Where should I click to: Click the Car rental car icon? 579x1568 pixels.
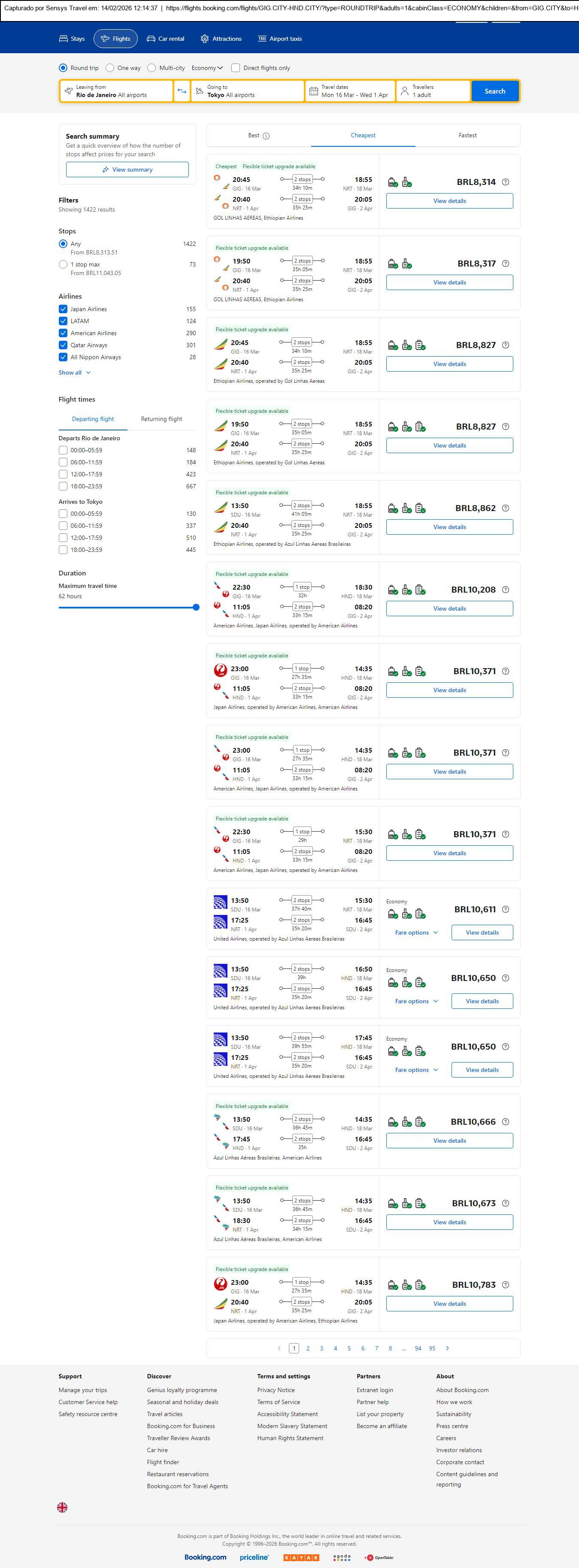point(151,39)
